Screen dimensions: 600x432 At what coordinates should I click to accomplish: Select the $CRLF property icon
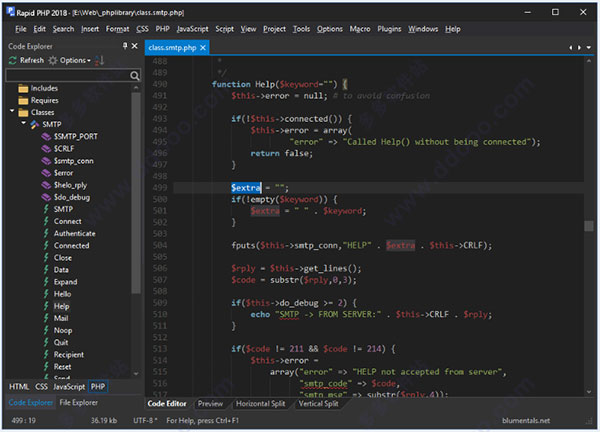46,149
